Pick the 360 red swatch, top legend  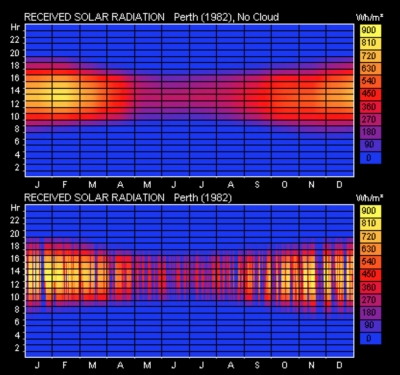pos(370,107)
